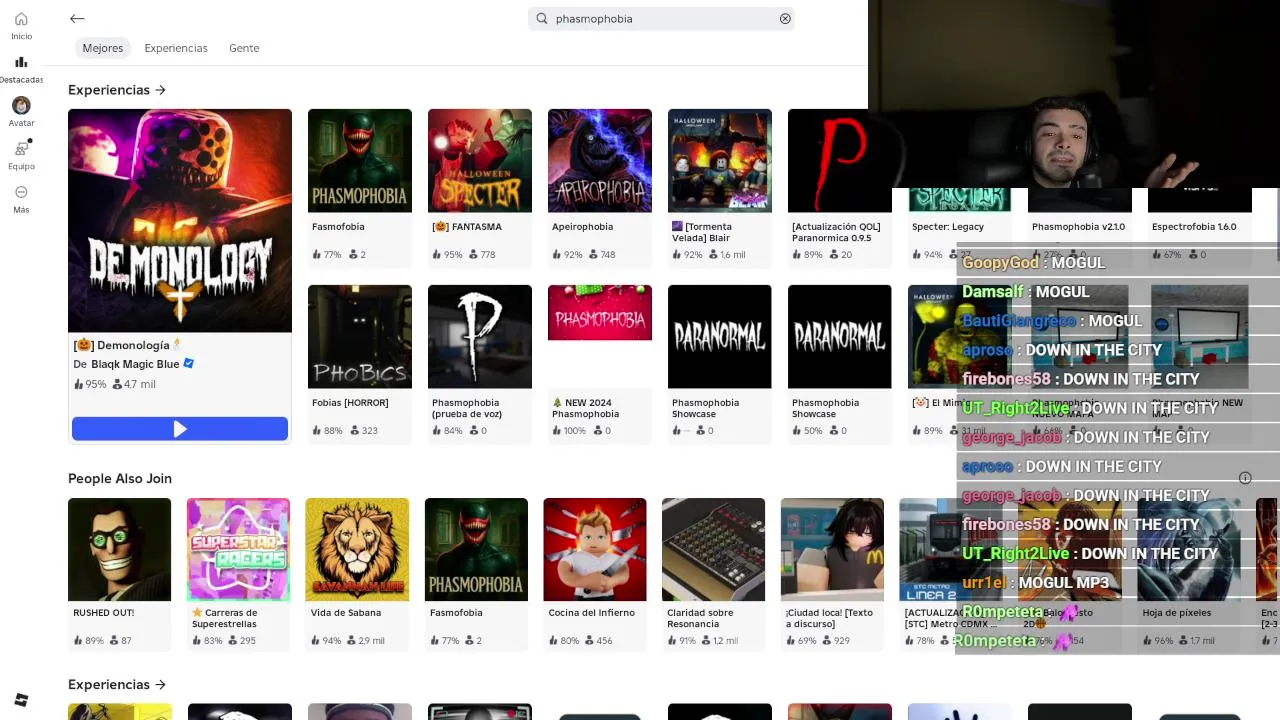The width and height of the screenshot is (1280, 720).
Task: Play the Demonología experience
Action: tap(180, 429)
